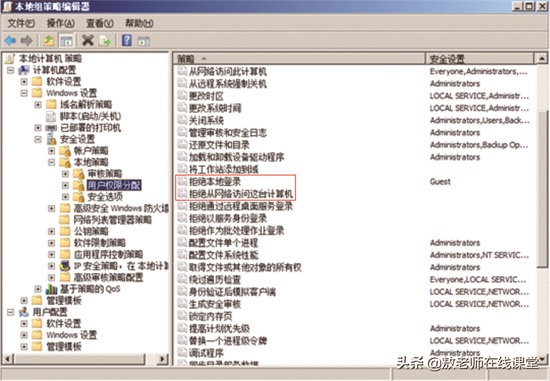Screen dimensions: 550x381
Task: Click the show/hide action pane icon
Action: tap(143, 41)
